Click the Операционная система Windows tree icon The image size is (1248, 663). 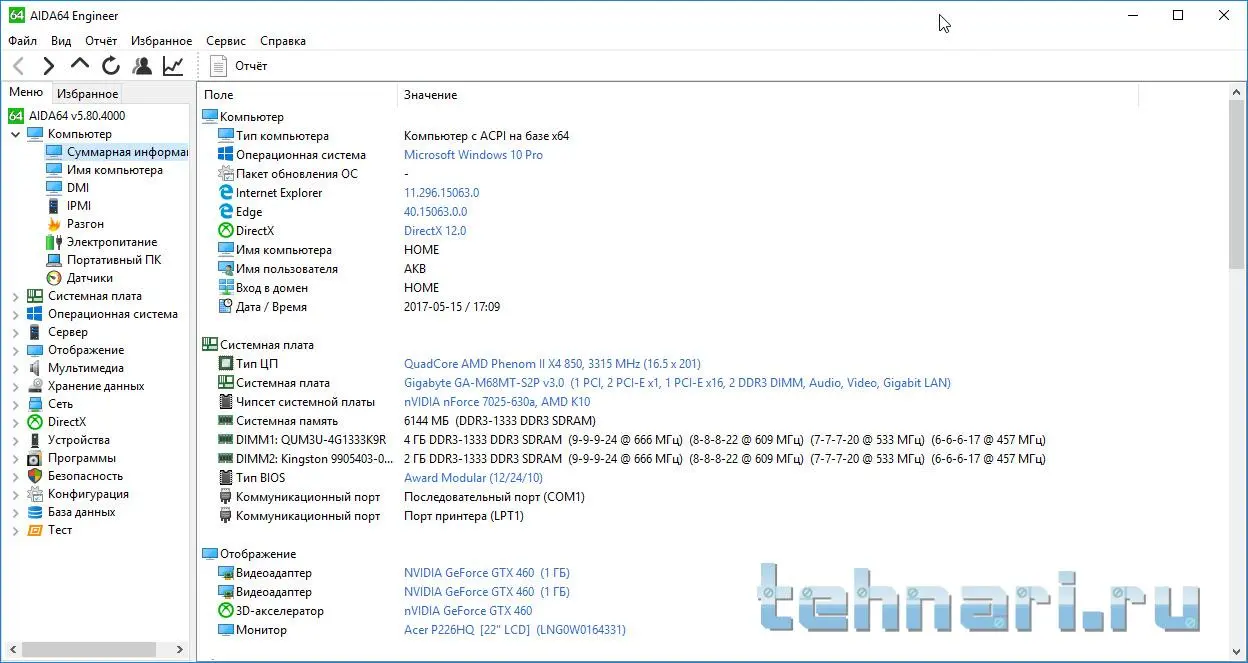click(x=35, y=314)
